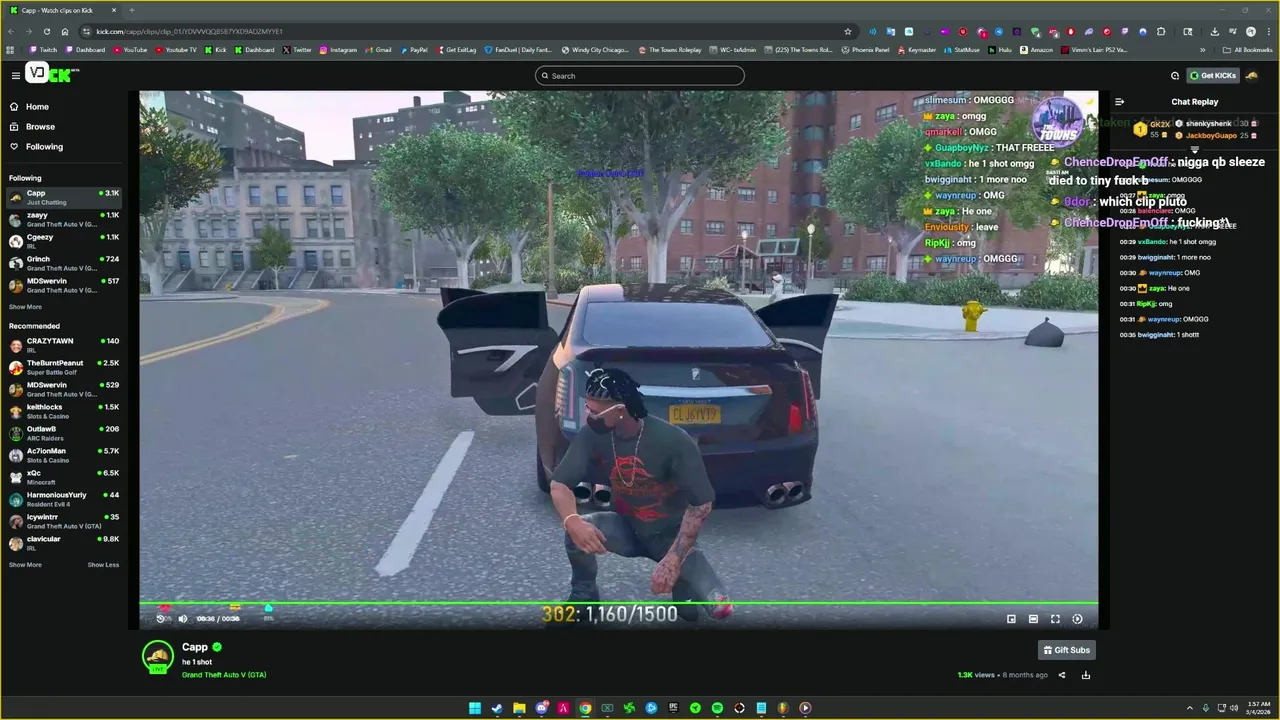Open Windows Start menu
This screenshot has height=720, width=1280.
click(x=475, y=708)
